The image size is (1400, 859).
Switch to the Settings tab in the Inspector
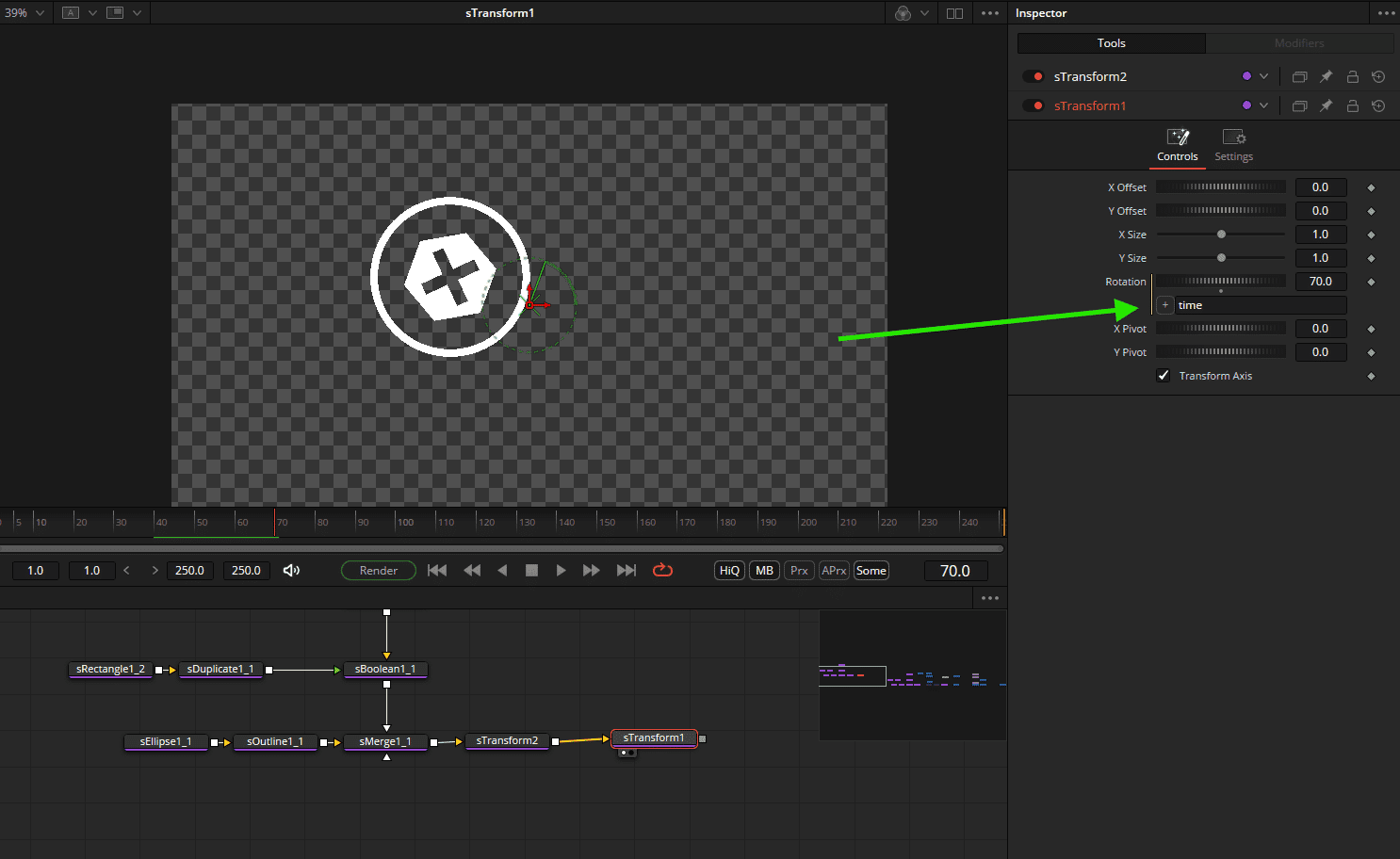point(1233,146)
